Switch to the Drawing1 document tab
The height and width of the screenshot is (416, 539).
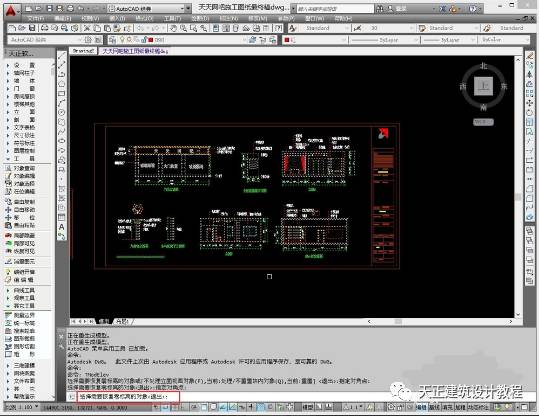[83, 51]
